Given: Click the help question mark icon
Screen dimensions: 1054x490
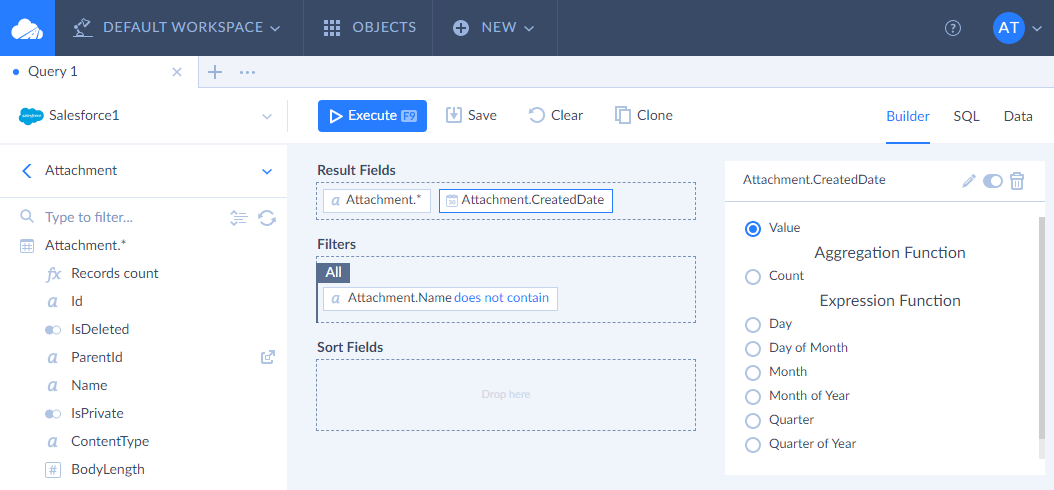Looking at the screenshot, I should (952, 28).
